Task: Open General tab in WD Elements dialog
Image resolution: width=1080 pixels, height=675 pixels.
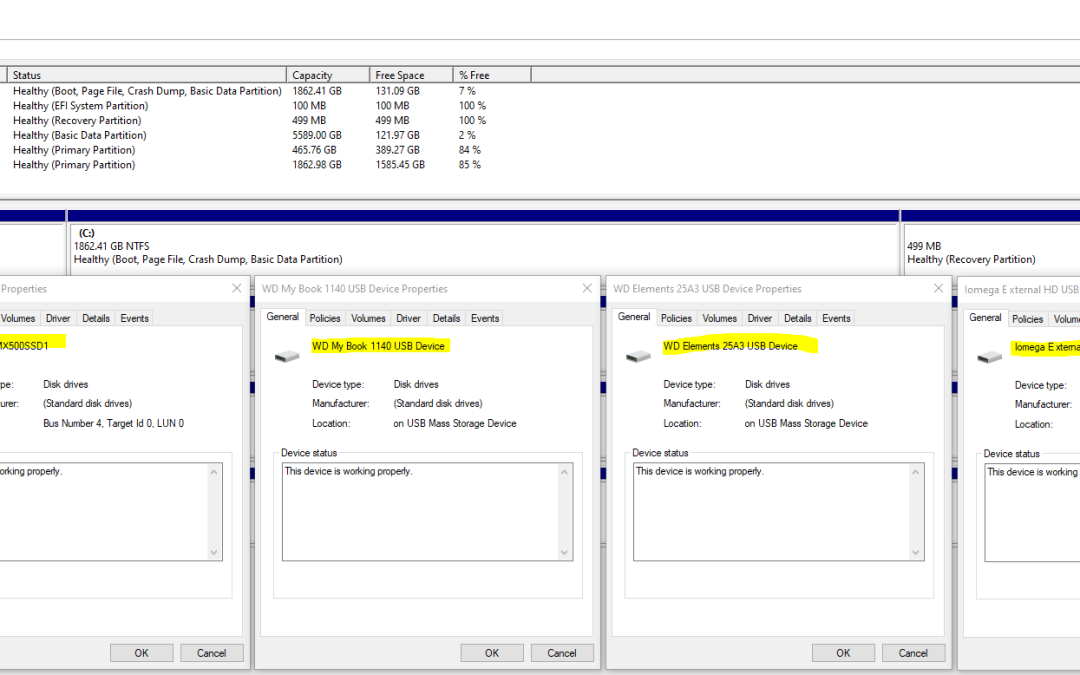Action: pos(634,317)
